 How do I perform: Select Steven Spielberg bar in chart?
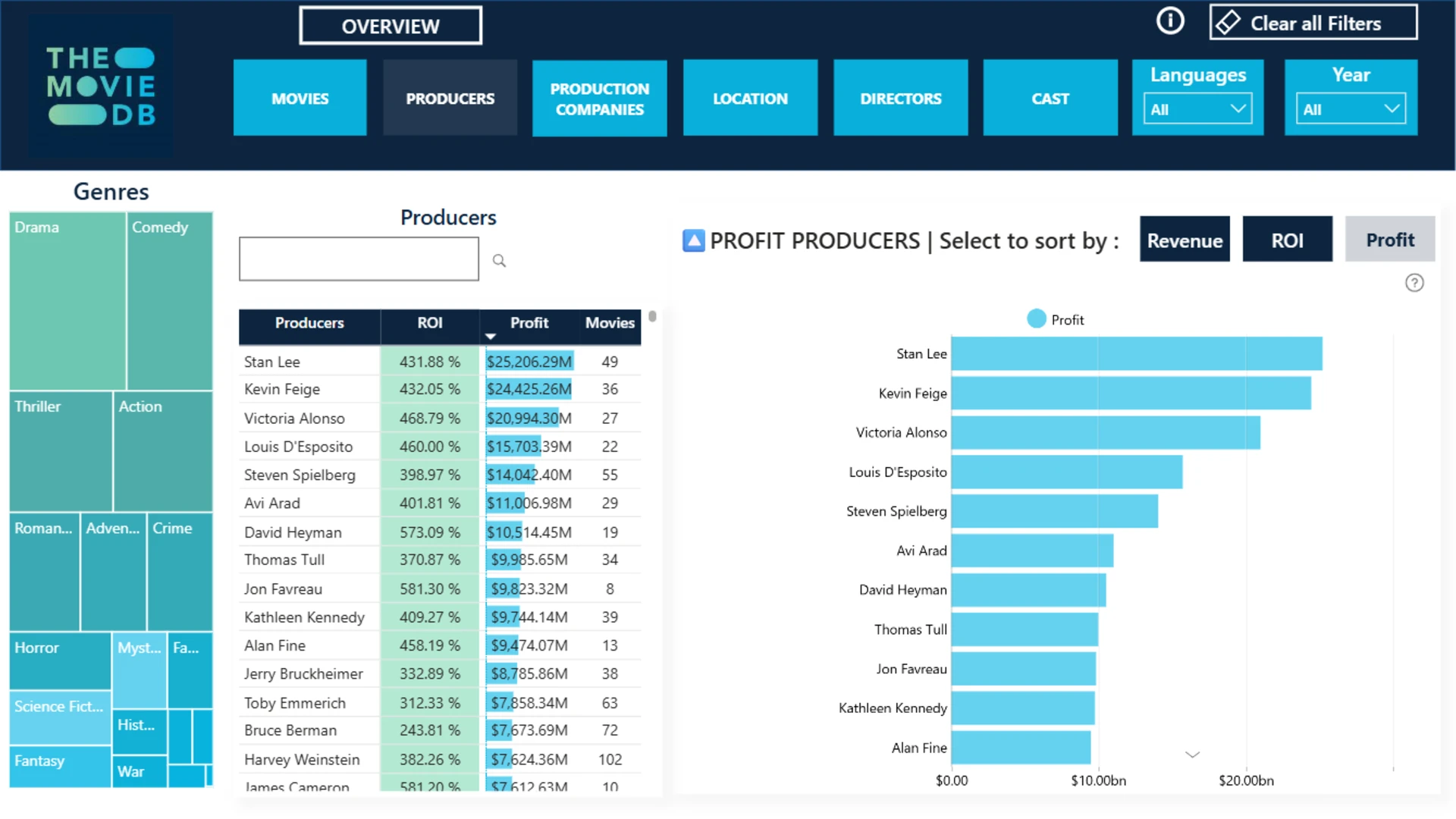1055,511
